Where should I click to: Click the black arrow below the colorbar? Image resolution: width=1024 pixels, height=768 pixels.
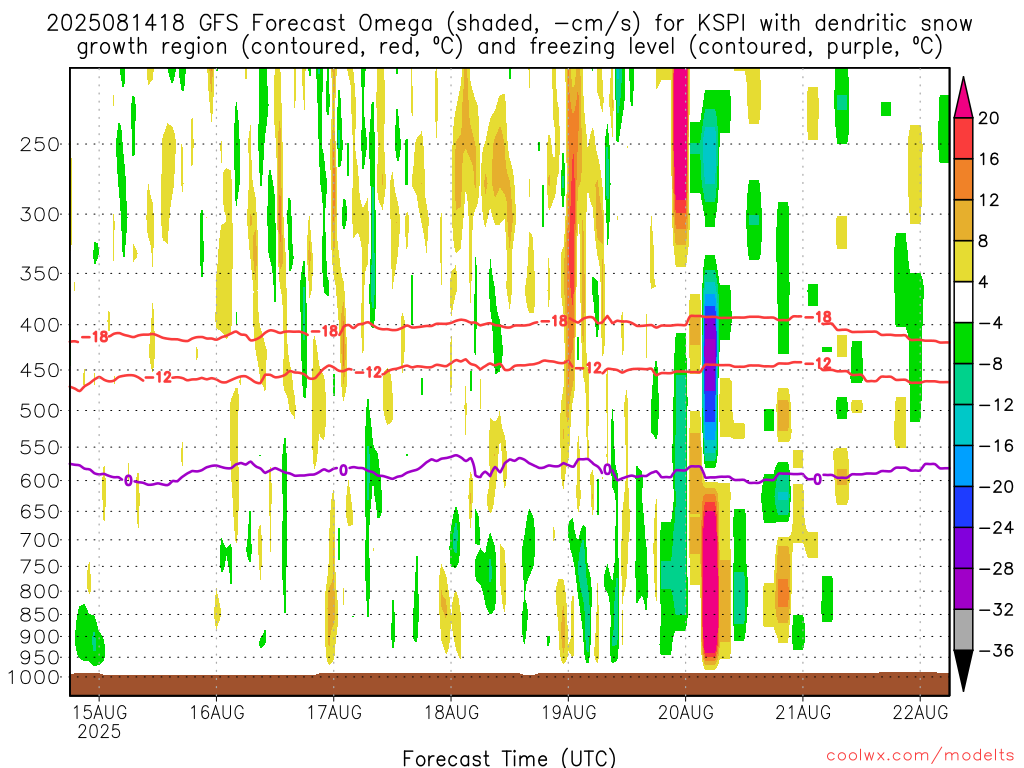(963, 670)
